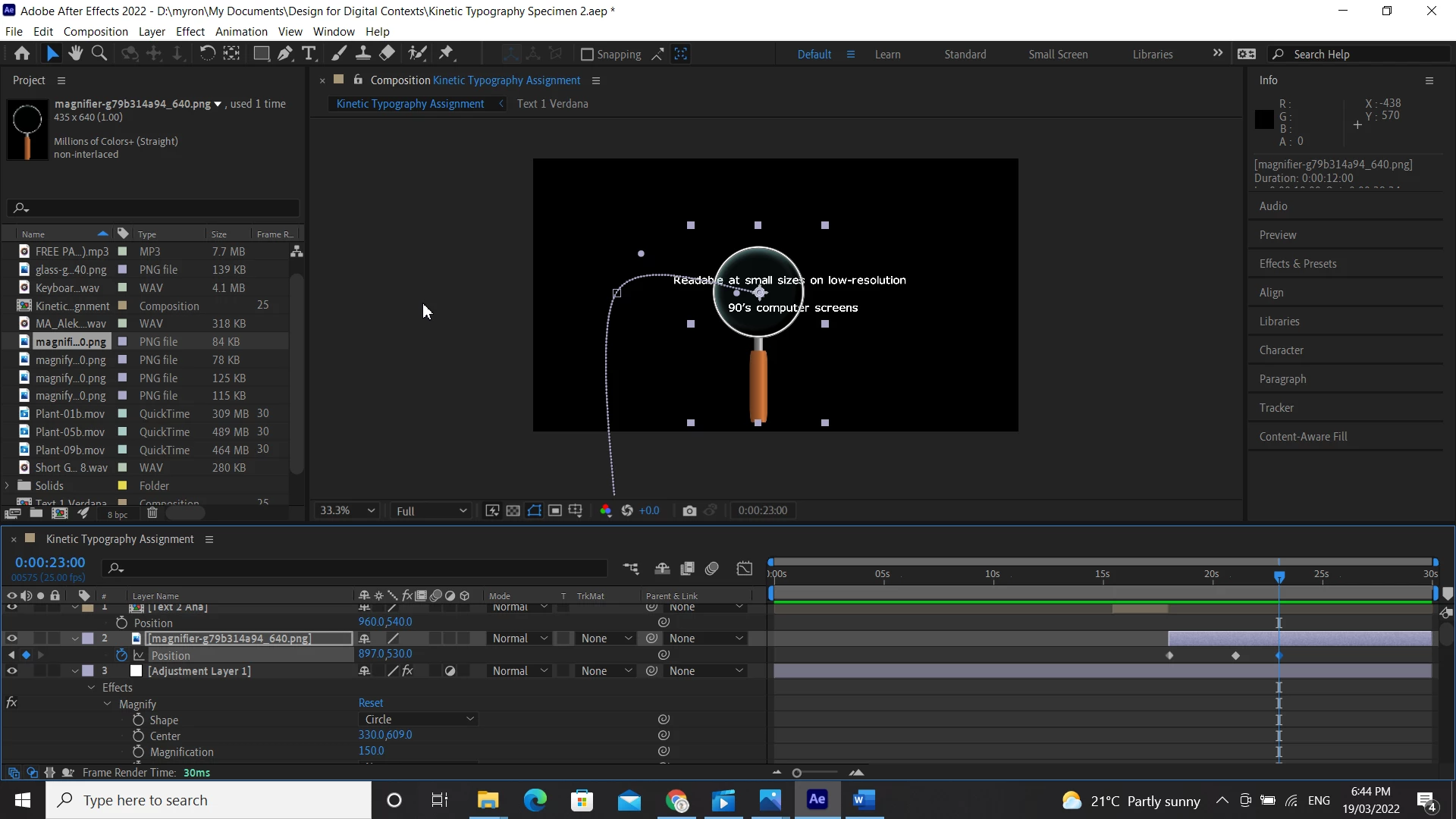Image resolution: width=1456 pixels, height=819 pixels.
Task: Select the Zoom tool in toolbar
Action: pos(99,53)
